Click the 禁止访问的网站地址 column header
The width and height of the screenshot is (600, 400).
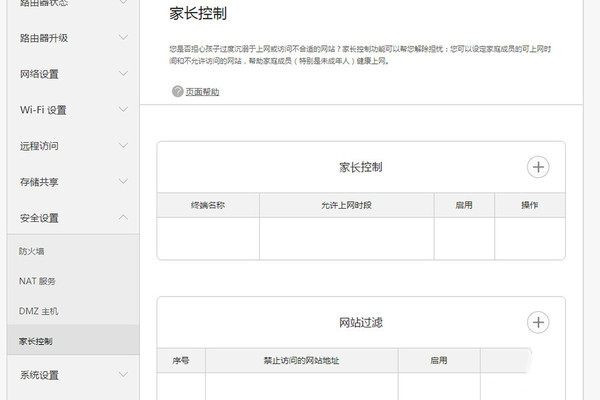pyautogui.click(x=301, y=360)
